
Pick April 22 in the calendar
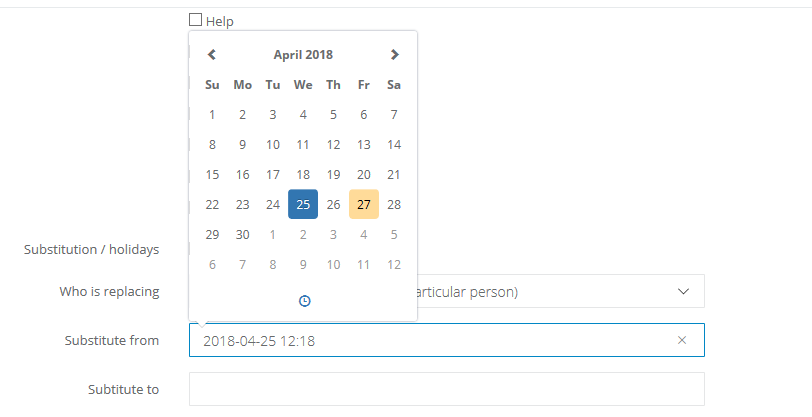[212, 205]
